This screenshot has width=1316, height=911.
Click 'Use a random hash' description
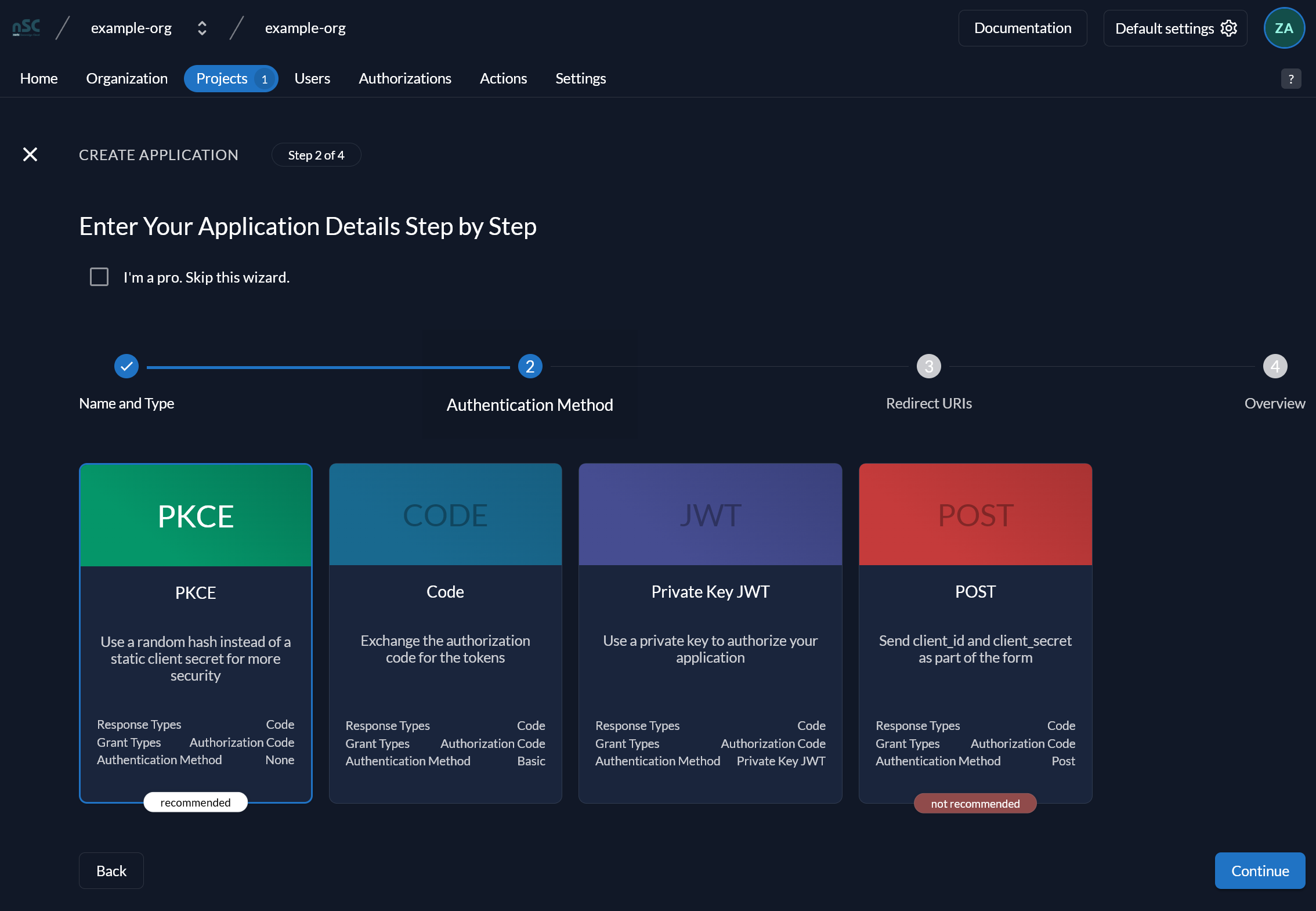click(196, 659)
